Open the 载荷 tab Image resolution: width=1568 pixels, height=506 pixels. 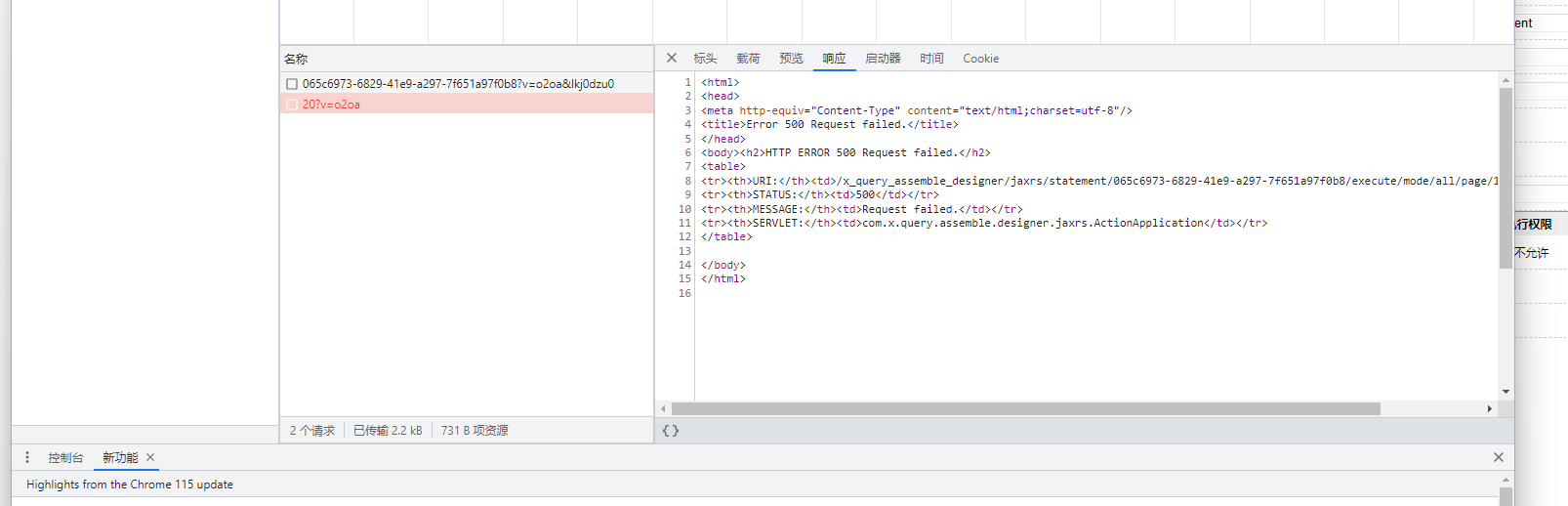point(748,59)
